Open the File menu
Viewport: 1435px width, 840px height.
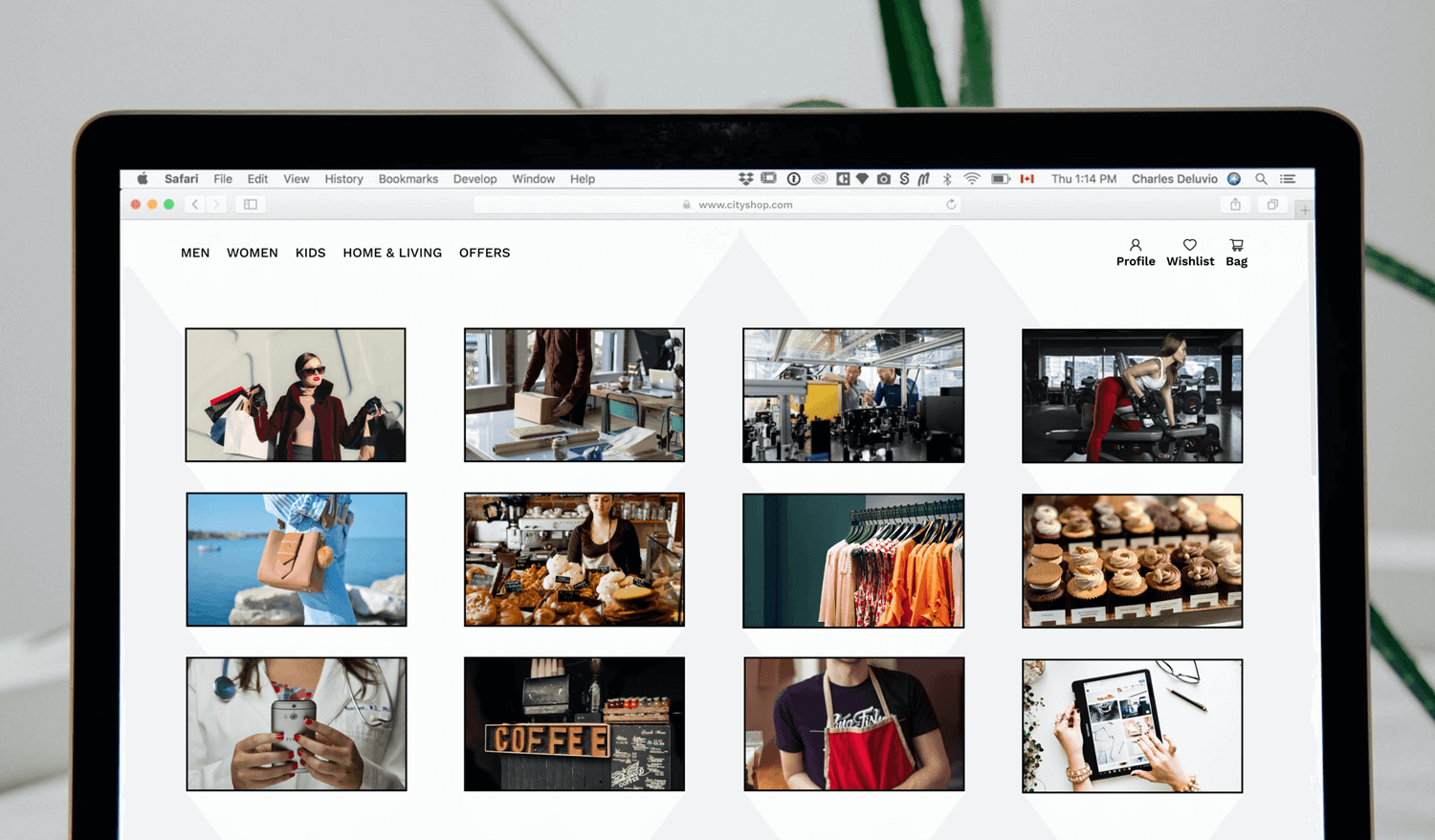point(223,179)
